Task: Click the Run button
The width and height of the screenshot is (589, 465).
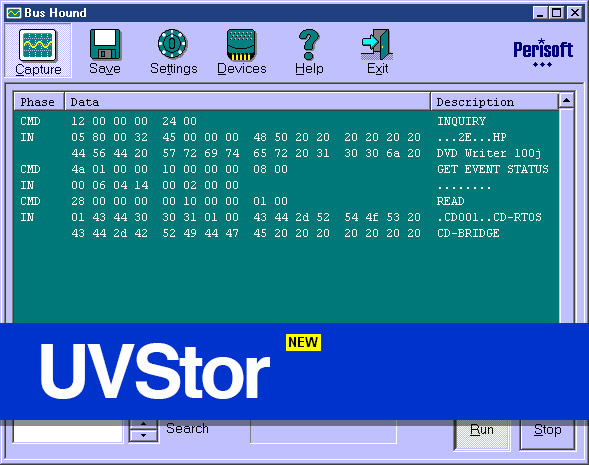Action: (482, 434)
